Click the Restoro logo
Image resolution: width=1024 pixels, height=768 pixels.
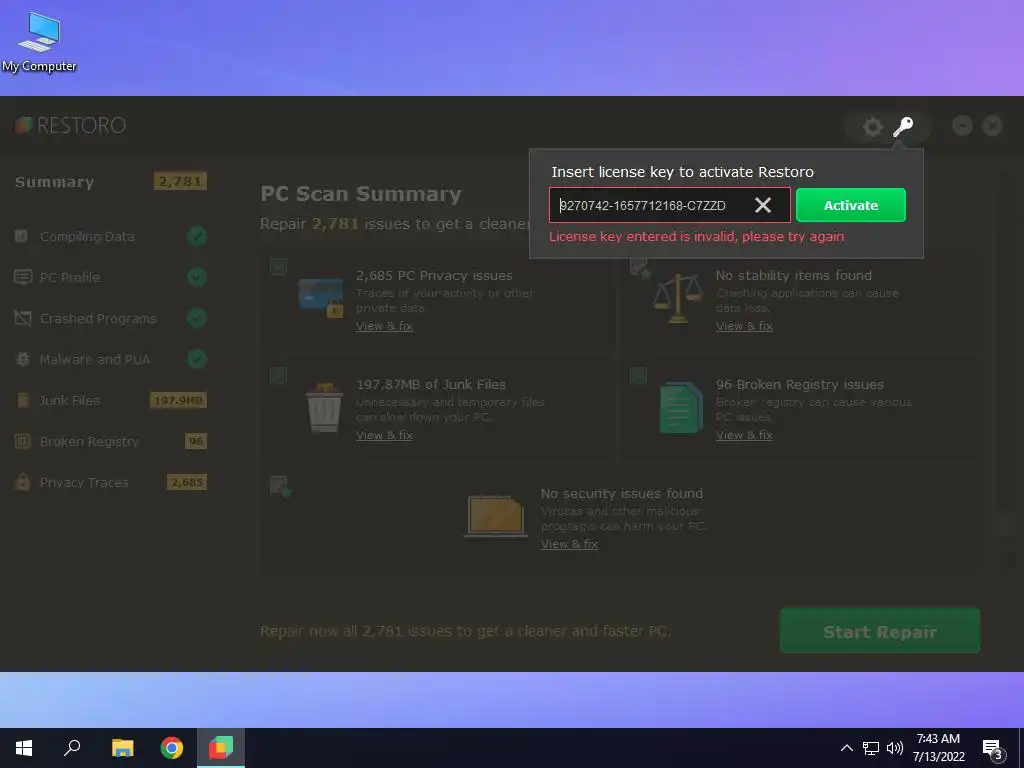(70, 125)
